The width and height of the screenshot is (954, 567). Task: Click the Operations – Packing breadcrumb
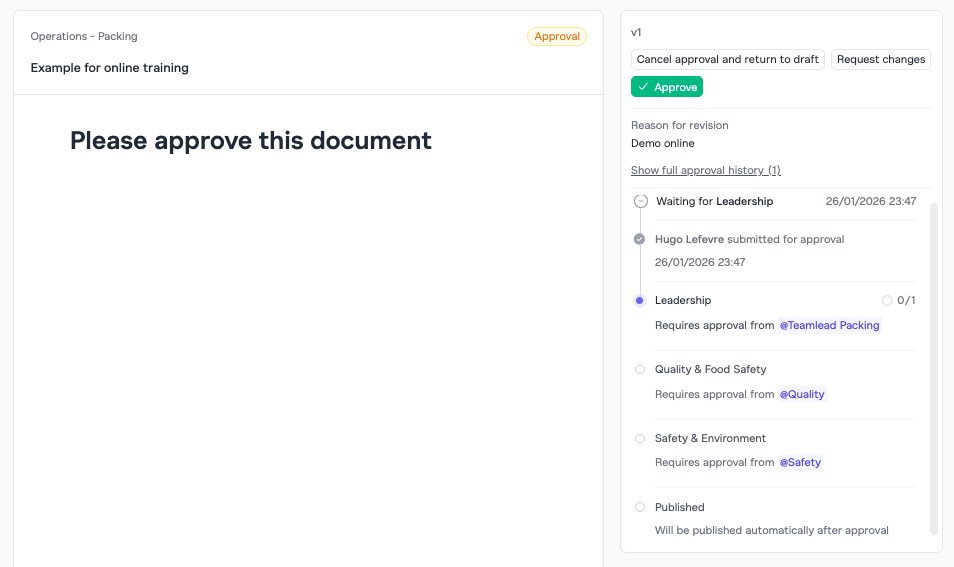click(x=84, y=36)
